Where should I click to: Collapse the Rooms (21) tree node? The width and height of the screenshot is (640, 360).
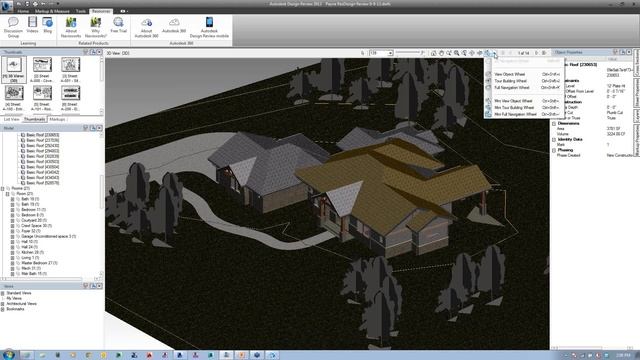(x=2, y=189)
